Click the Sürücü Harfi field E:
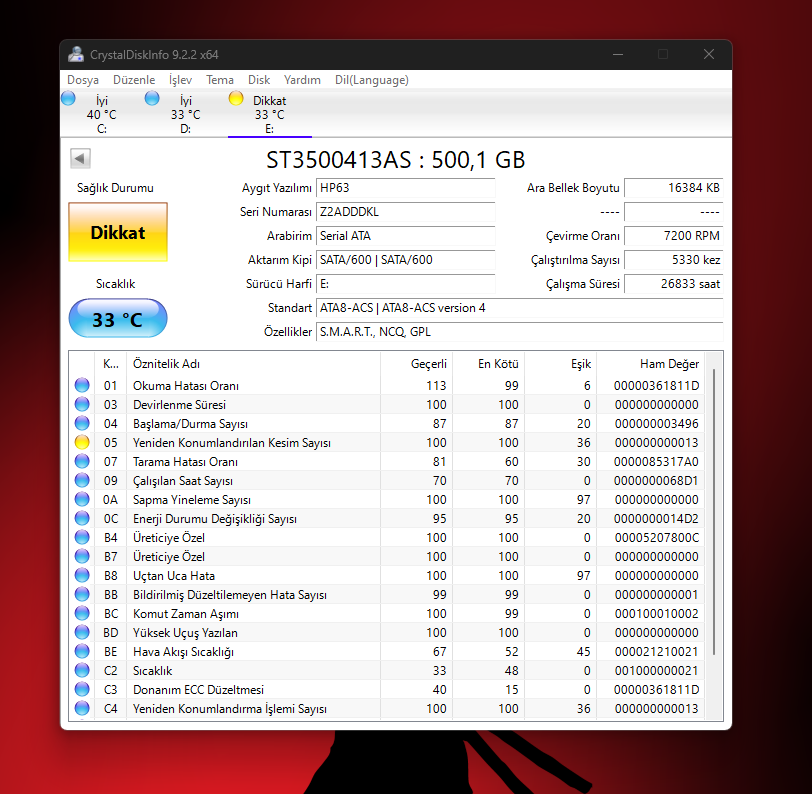Image resolution: width=812 pixels, height=794 pixels. point(405,284)
